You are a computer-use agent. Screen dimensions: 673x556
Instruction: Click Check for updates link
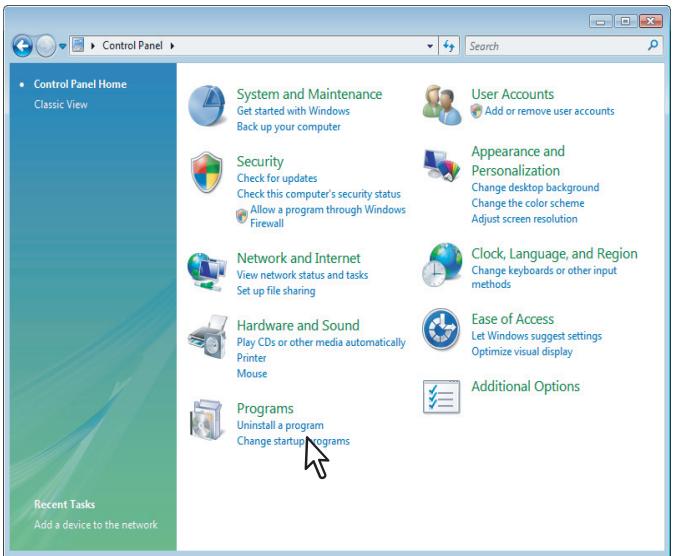276,178
